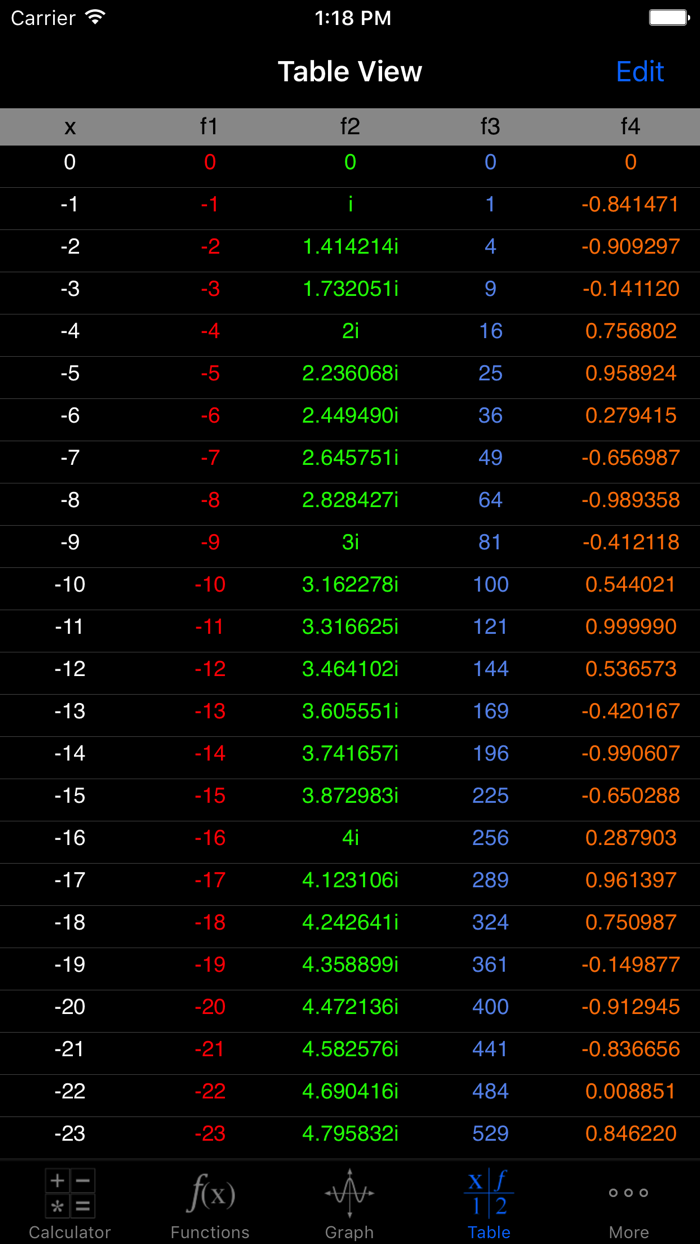Select the f4 value 0.961397
This screenshot has width=700, height=1244.
tap(630, 880)
